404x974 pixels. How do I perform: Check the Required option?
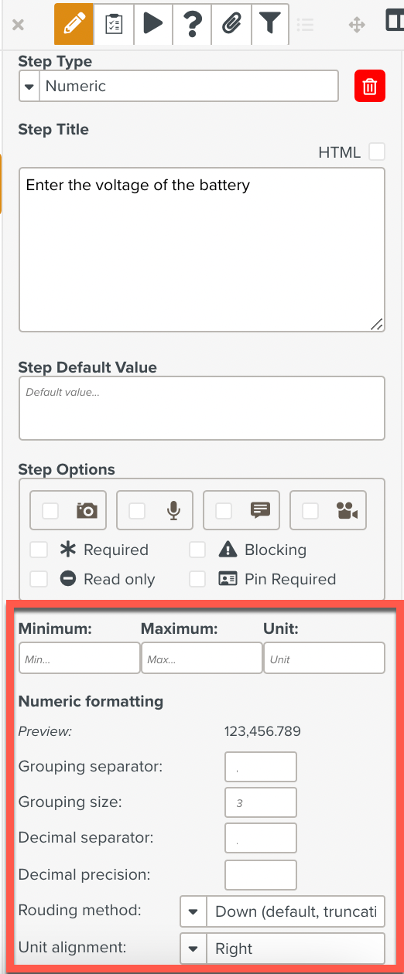pyautogui.click(x=39, y=550)
